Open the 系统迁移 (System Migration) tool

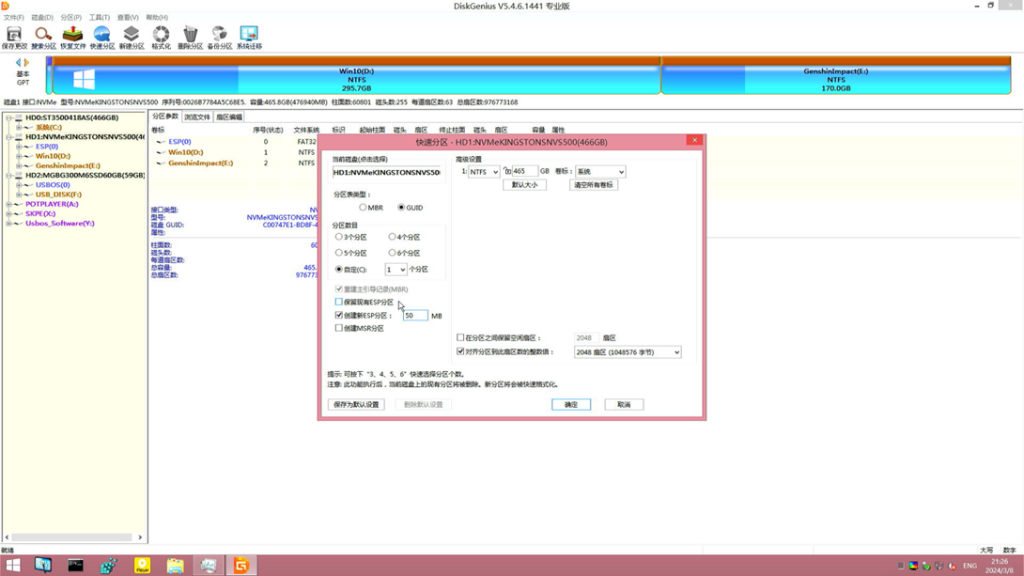click(249, 38)
